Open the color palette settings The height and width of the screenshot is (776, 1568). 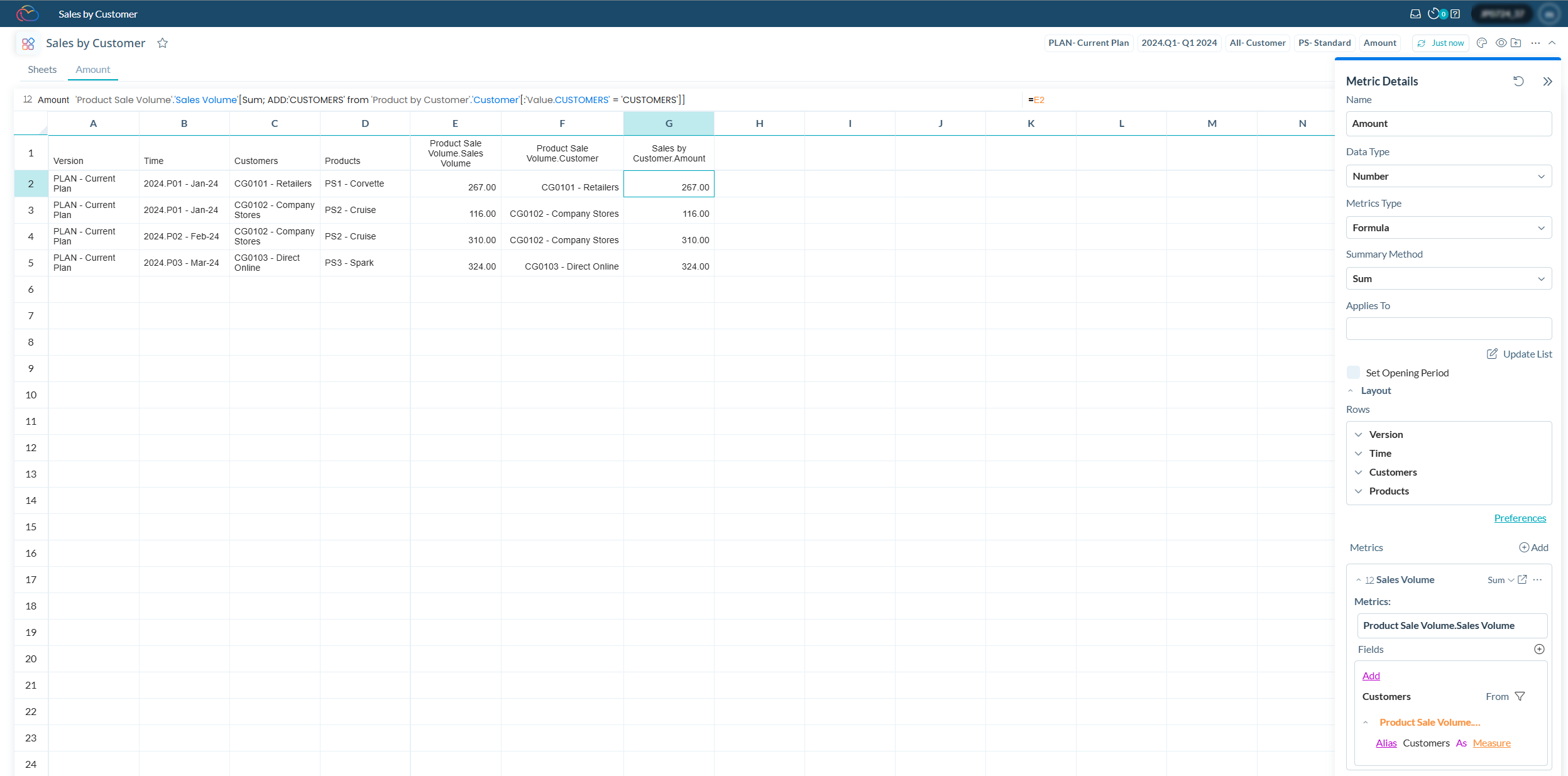pyautogui.click(x=1482, y=43)
